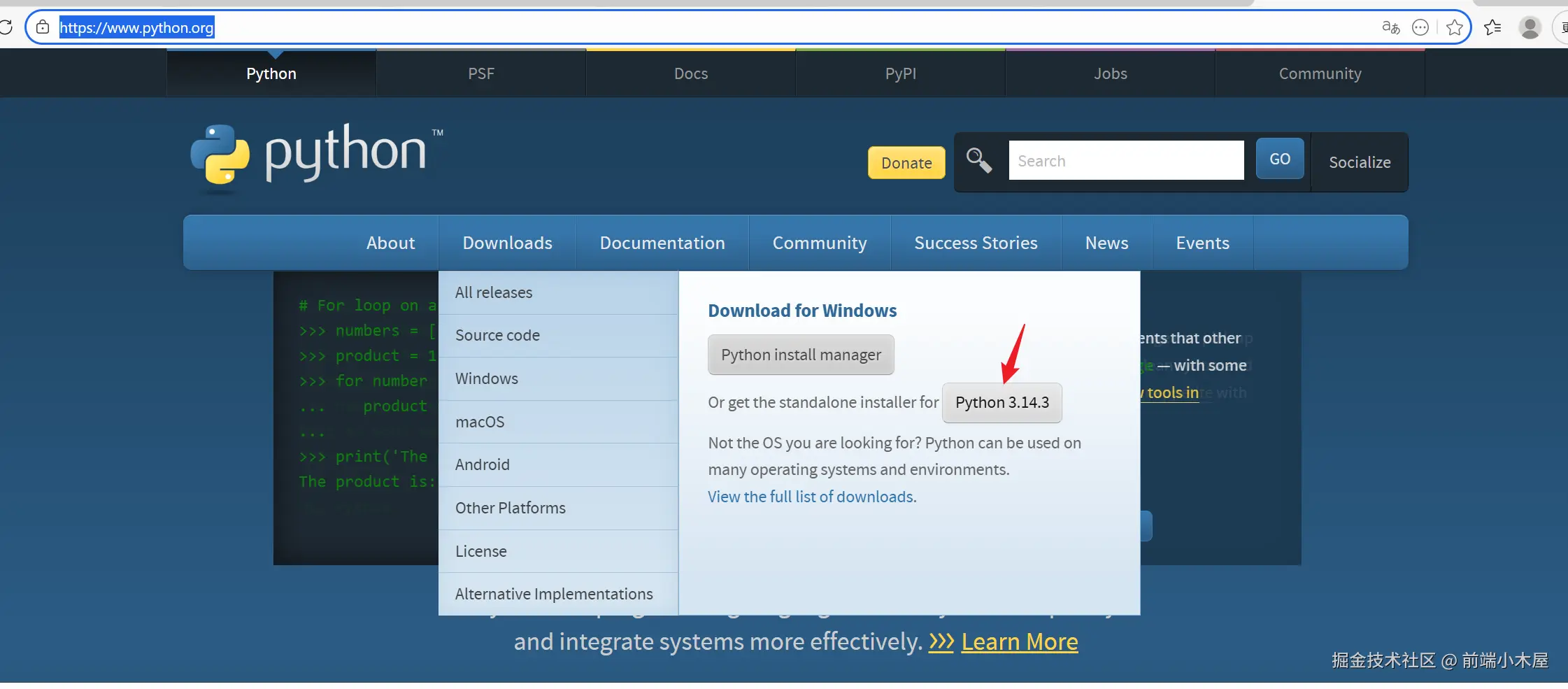Open "View the full list of downloads" link
The image size is (1568, 689).
click(812, 497)
